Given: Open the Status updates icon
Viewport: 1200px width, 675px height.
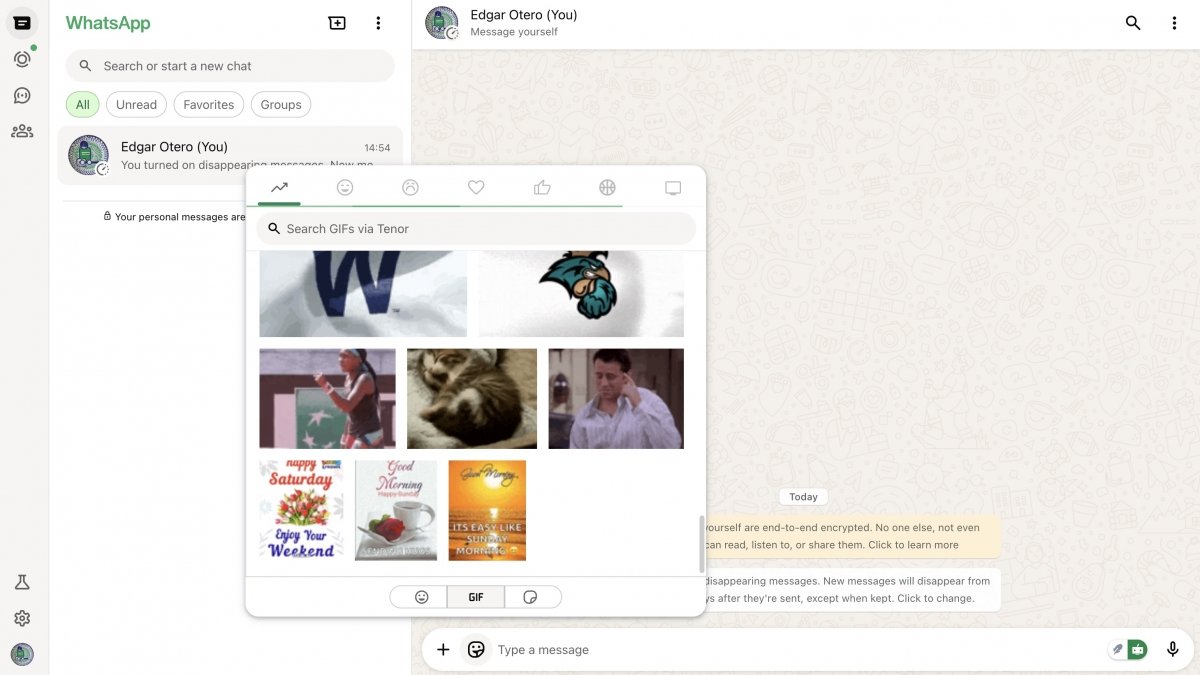Looking at the screenshot, I should pyautogui.click(x=22, y=59).
